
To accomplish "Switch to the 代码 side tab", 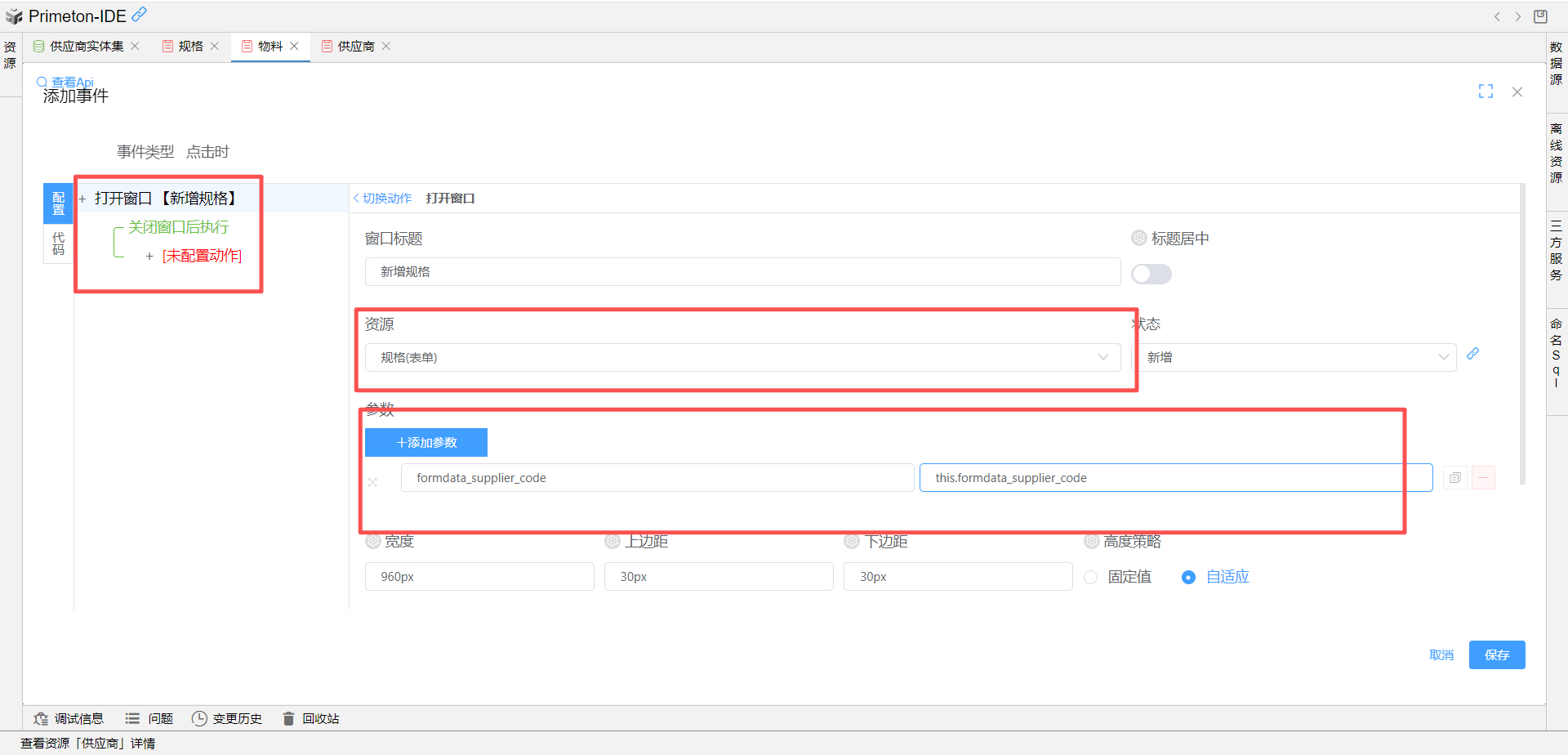I will [x=58, y=243].
